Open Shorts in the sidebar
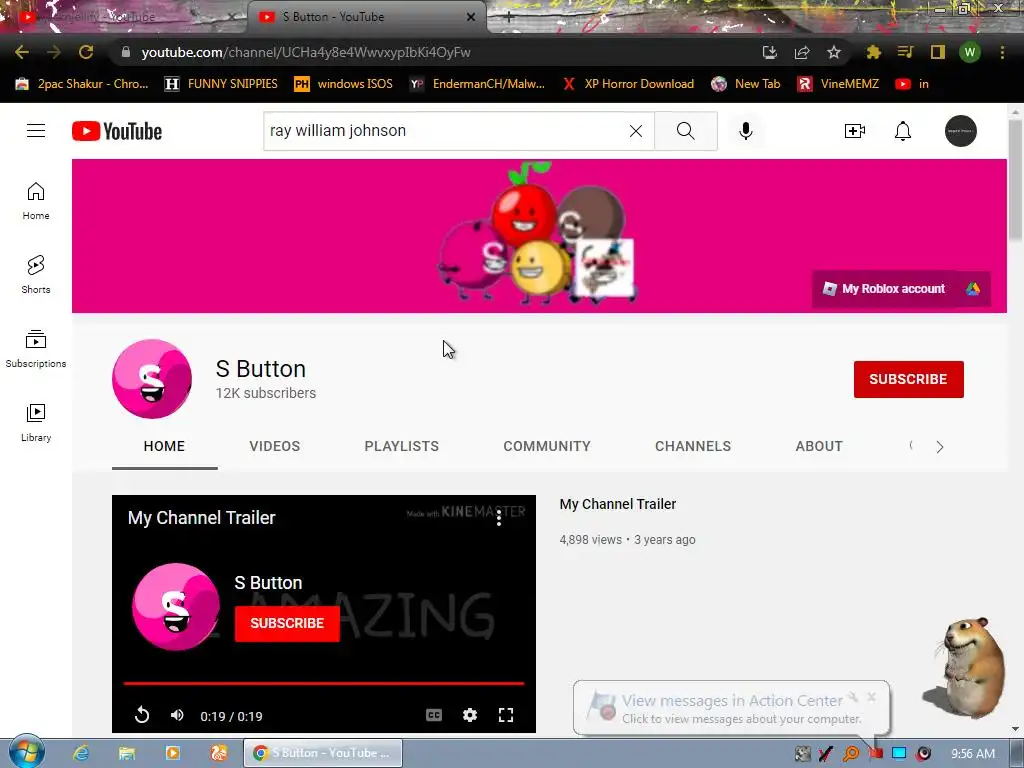Screen dimensions: 1024x768 [36, 274]
